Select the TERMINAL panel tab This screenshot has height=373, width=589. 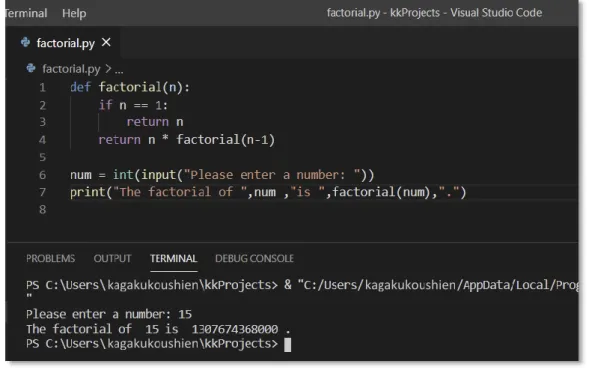click(174, 258)
